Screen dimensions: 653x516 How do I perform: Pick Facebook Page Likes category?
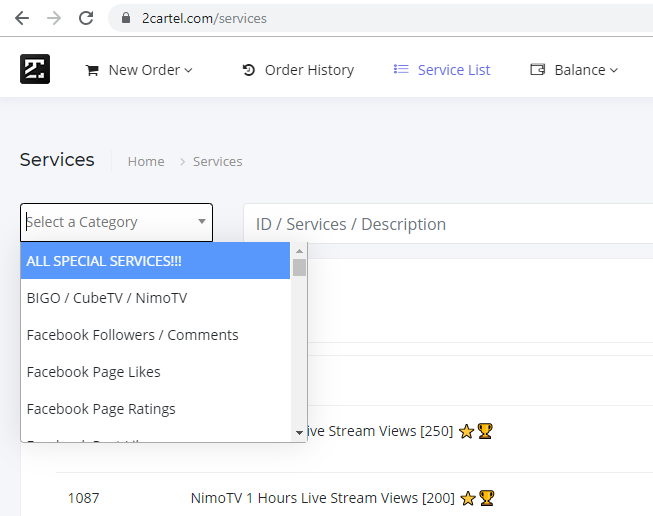click(155, 372)
